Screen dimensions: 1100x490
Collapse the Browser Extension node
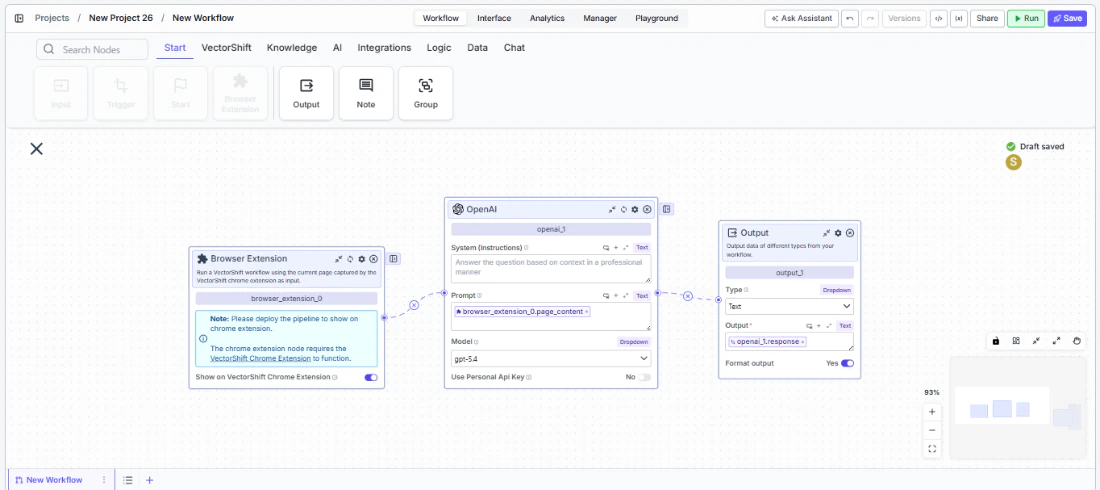pos(339,259)
